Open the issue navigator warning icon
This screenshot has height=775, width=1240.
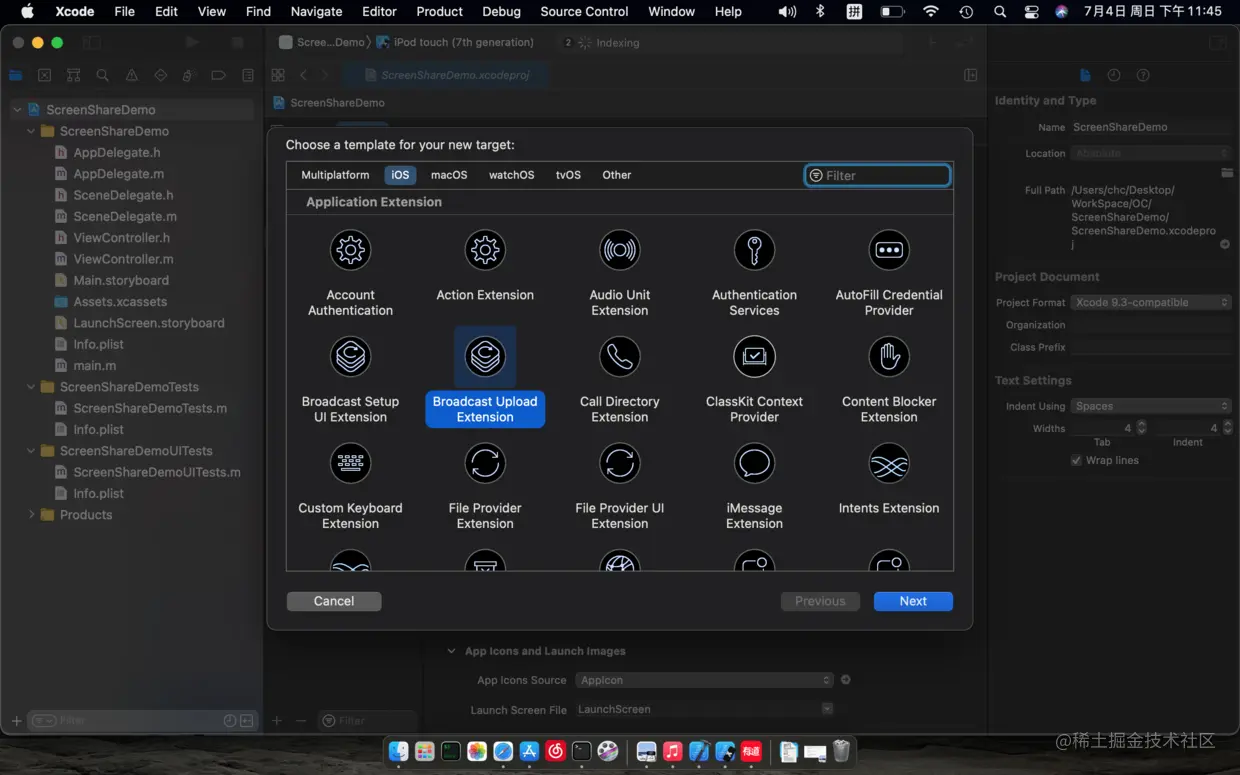click(x=131, y=75)
